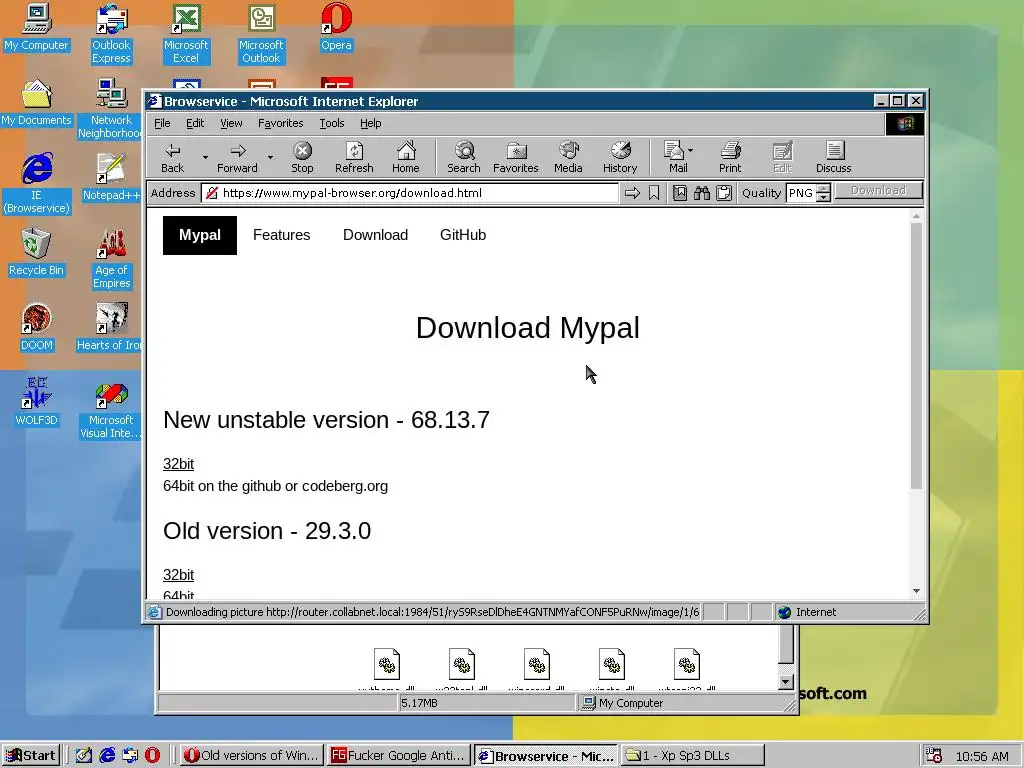Click the binoculars find icon
Viewport: 1024px width, 768px height.
click(701, 193)
